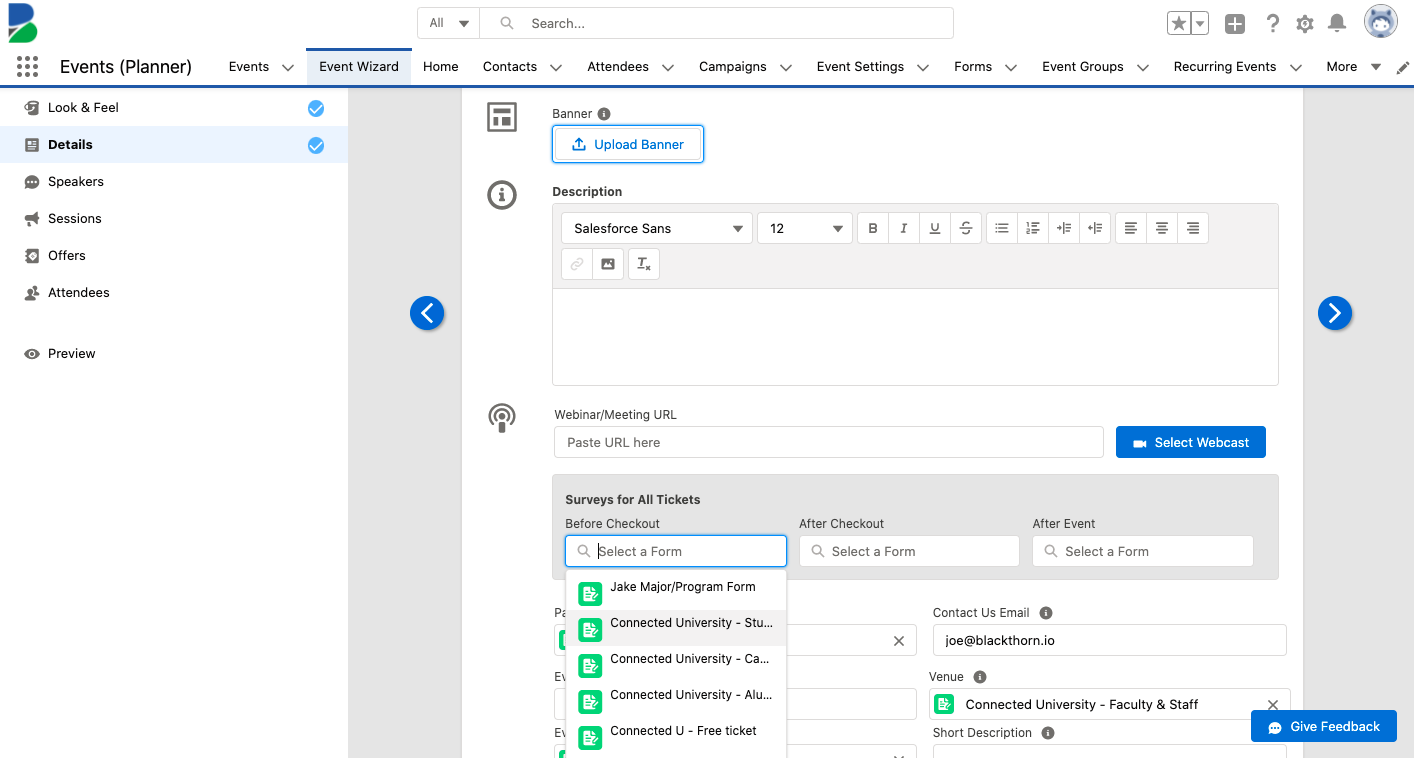Clear the field left of Contact Us Email
Screen dimensions: 1414x758
898,641
